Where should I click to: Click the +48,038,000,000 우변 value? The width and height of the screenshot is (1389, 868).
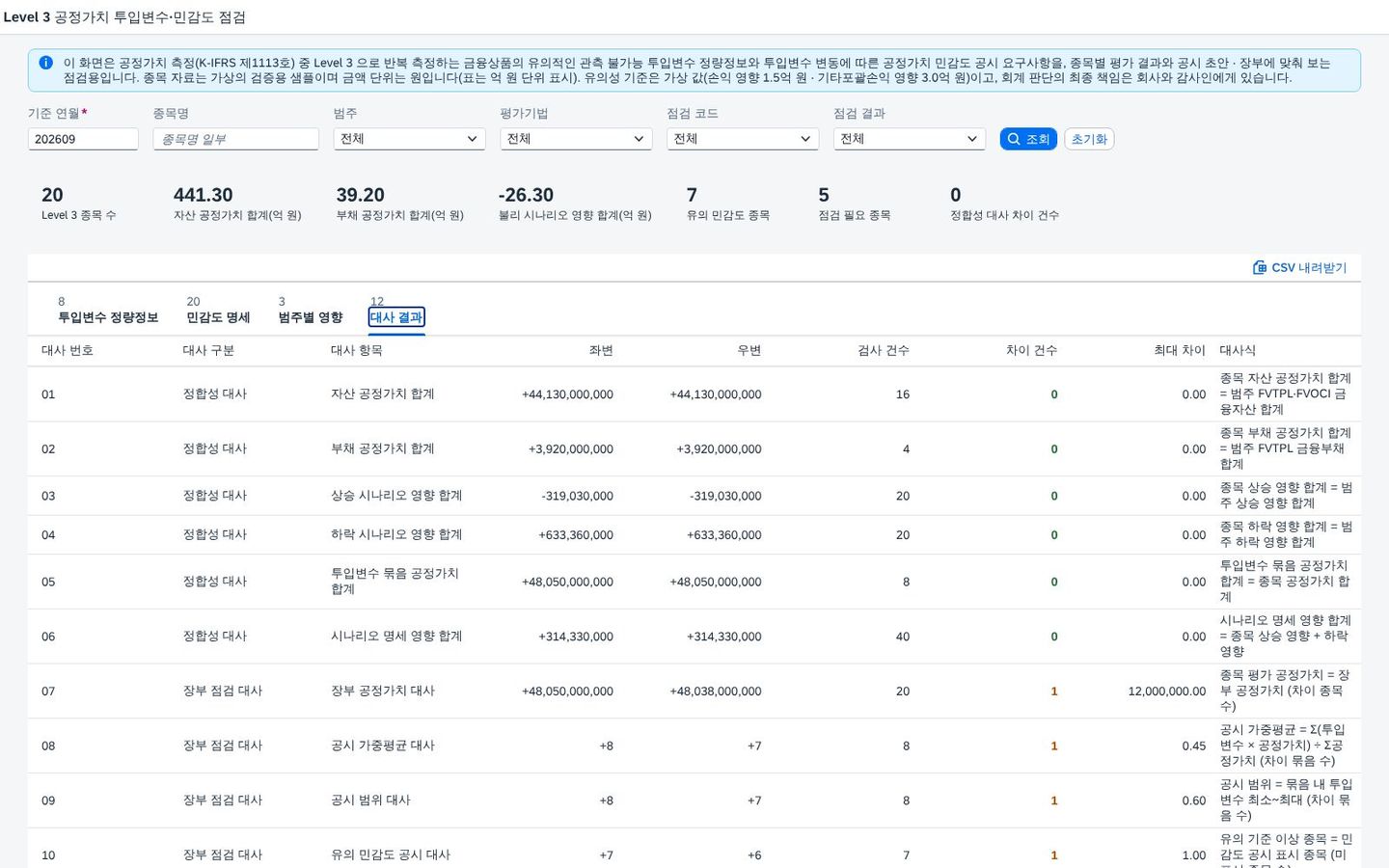pos(716,692)
